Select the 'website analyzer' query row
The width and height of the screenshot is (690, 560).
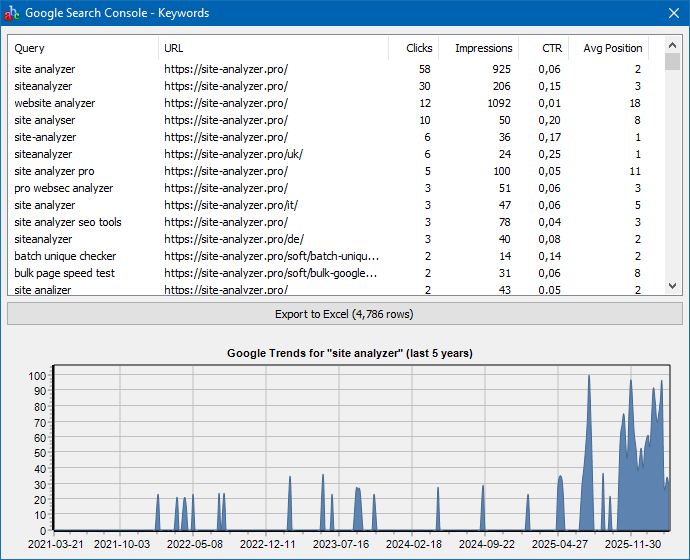[328, 103]
